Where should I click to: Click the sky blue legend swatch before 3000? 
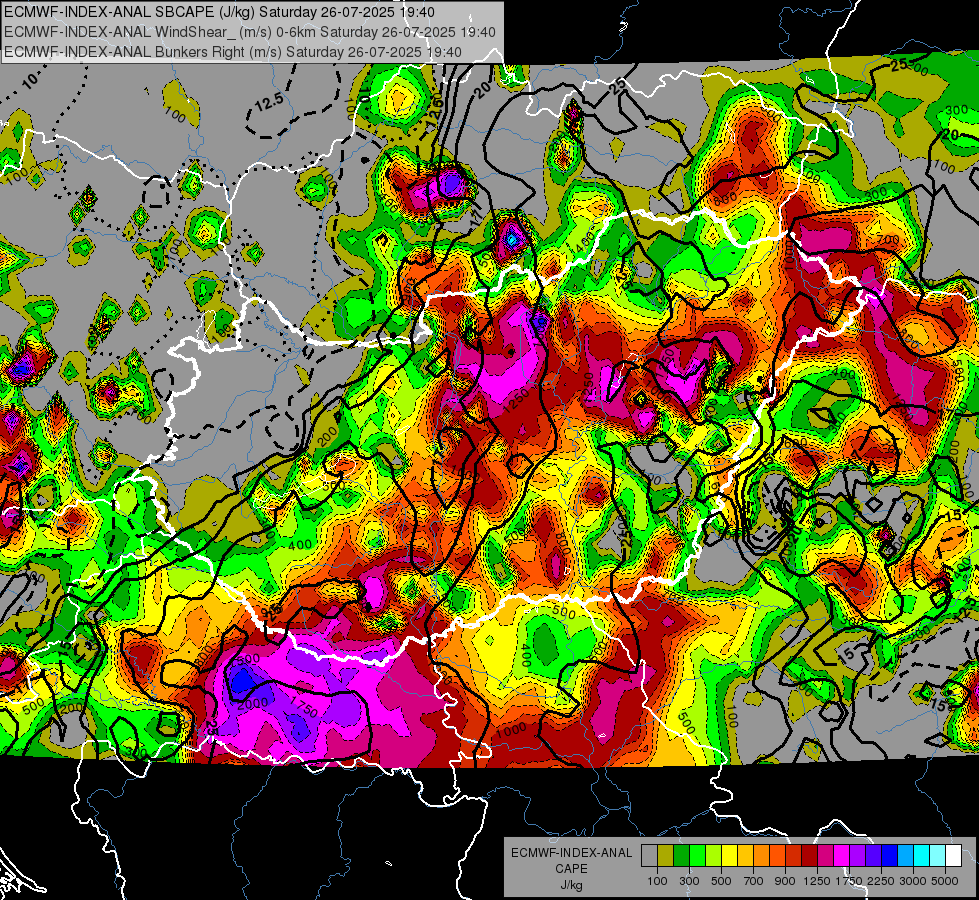pos(906,855)
